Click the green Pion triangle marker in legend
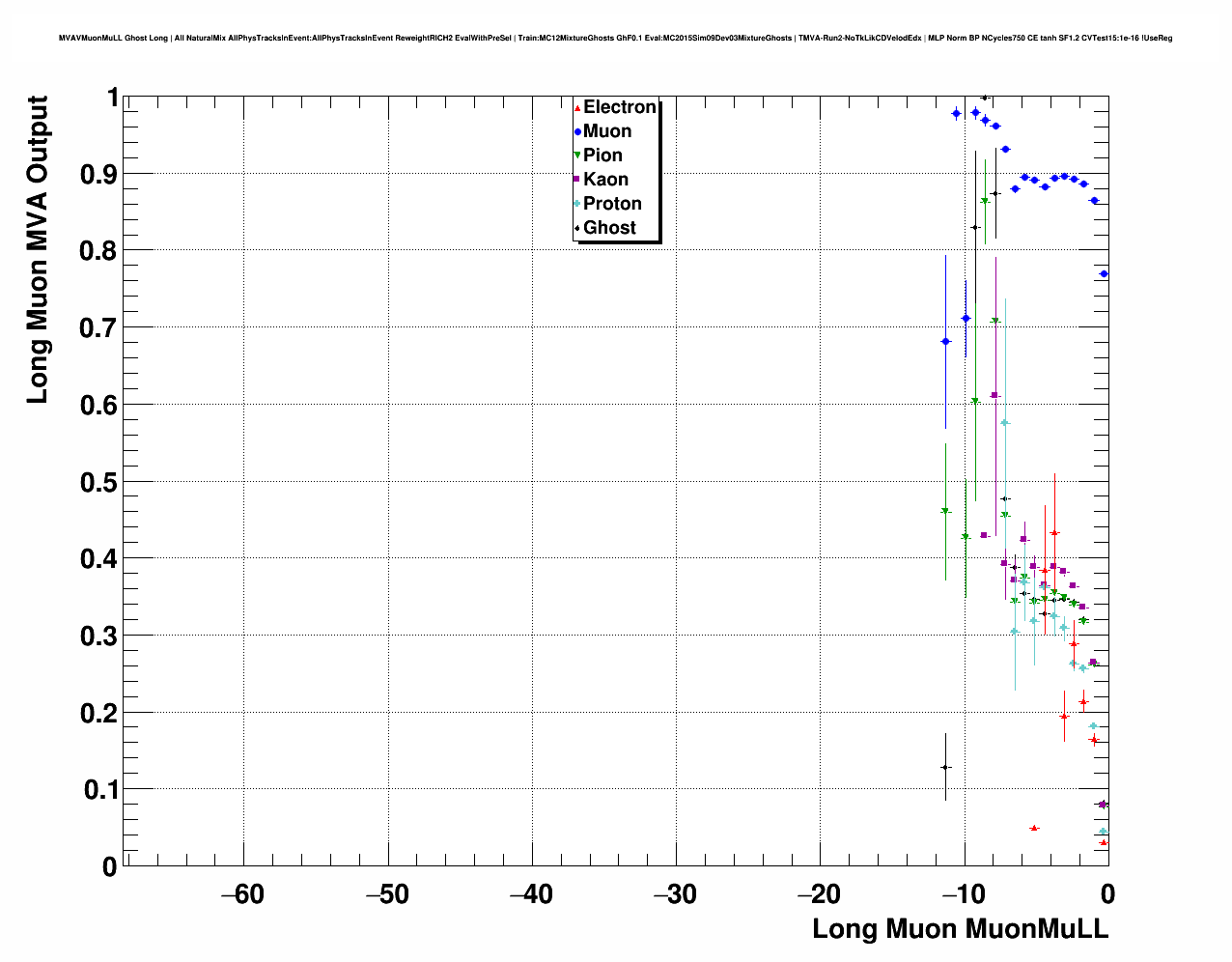1232x962 pixels. point(577,156)
